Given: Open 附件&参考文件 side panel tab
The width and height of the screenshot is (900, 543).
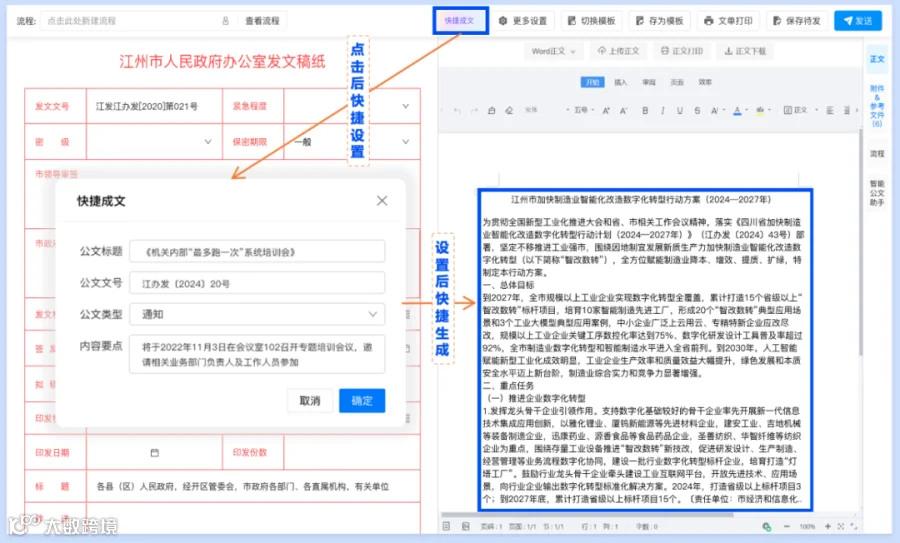Looking at the screenshot, I should coord(876,106).
